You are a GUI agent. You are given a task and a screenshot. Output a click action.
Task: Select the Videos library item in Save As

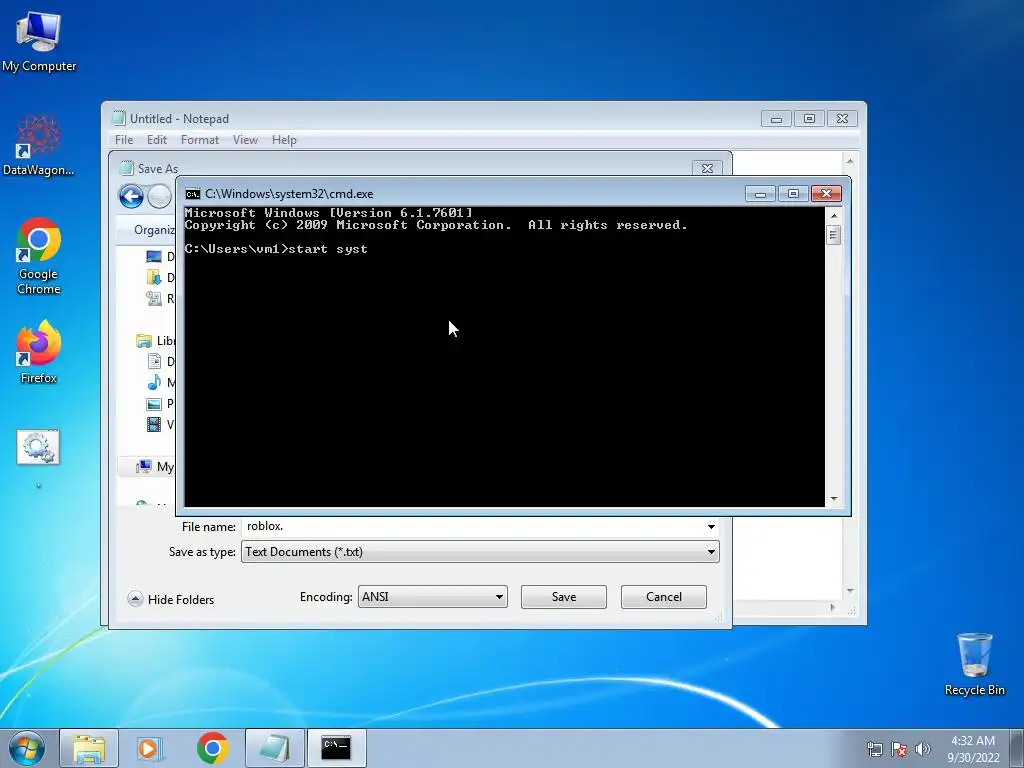[x=161, y=424]
